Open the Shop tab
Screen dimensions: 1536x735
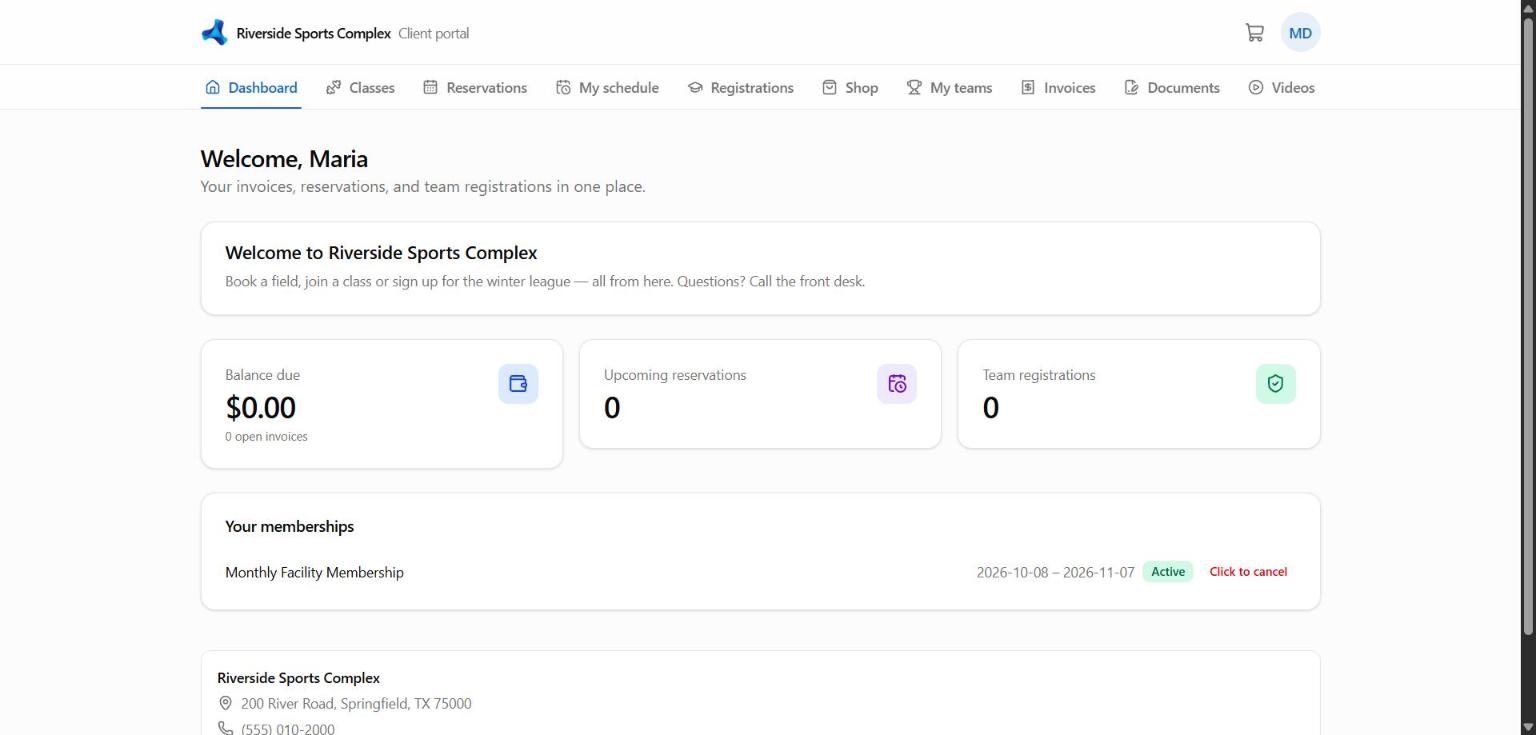[850, 88]
